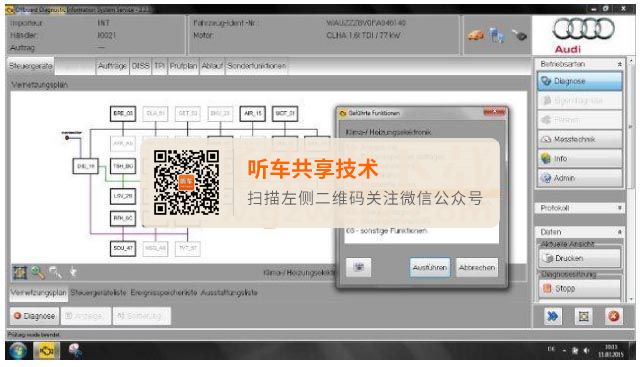Click the small icon button in dialog

coord(359,267)
